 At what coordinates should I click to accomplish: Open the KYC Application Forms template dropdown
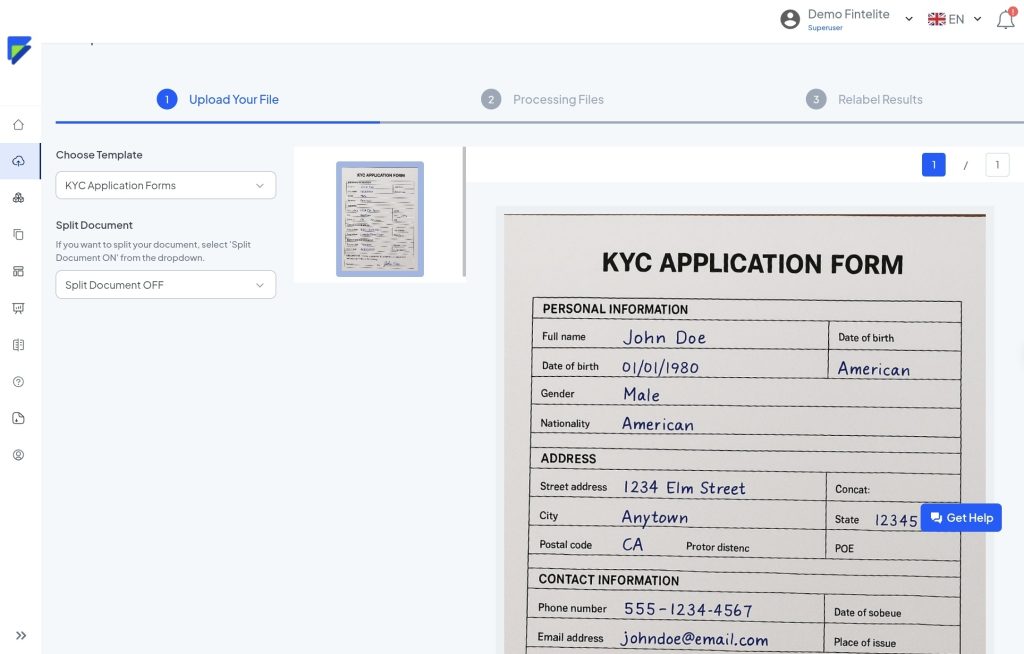pyautogui.click(x=165, y=185)
